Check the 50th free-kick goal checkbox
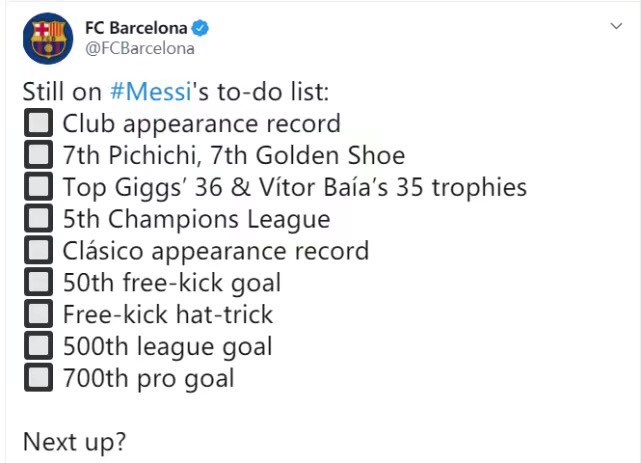 pos(38,283)
